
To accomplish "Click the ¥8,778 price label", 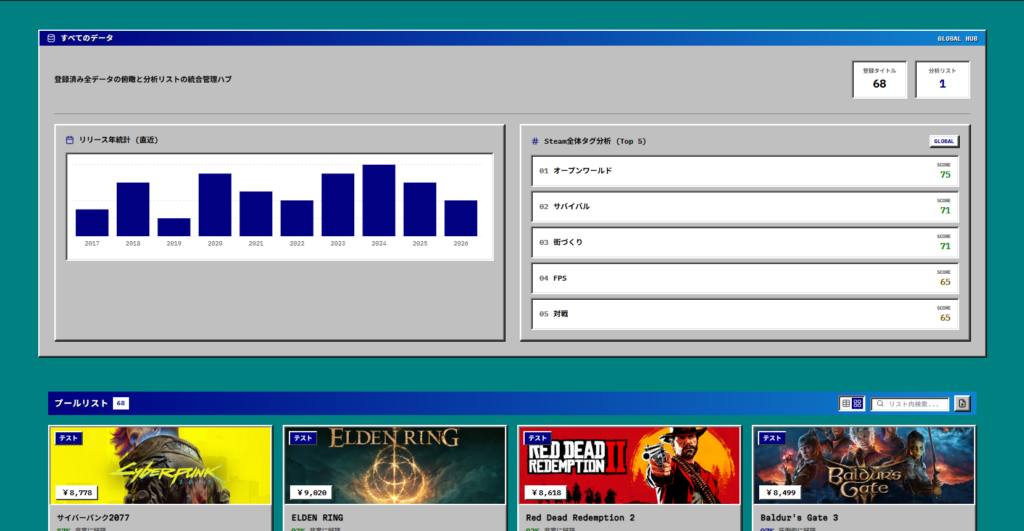I will tap(77, 492).
